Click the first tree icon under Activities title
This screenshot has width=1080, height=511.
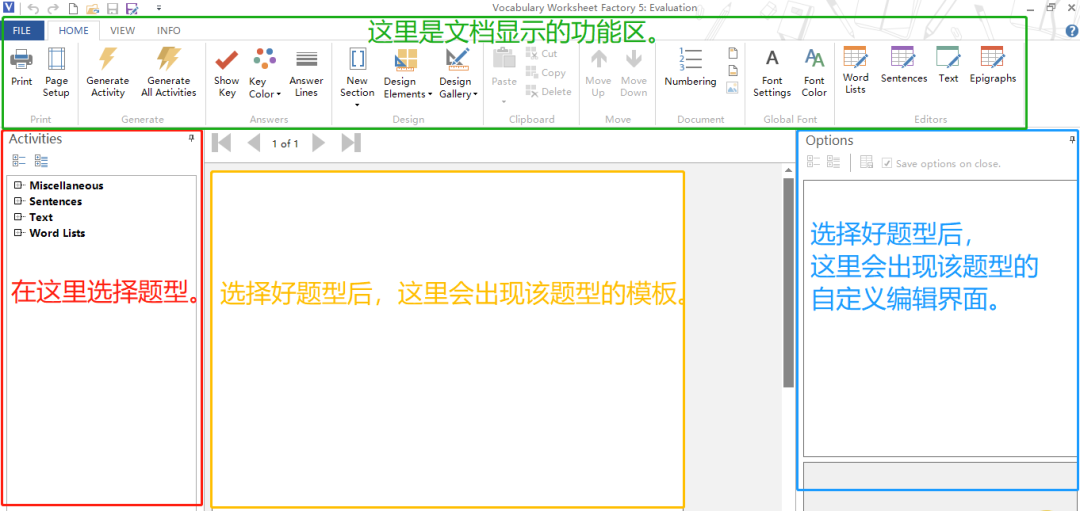coord(19,161)
